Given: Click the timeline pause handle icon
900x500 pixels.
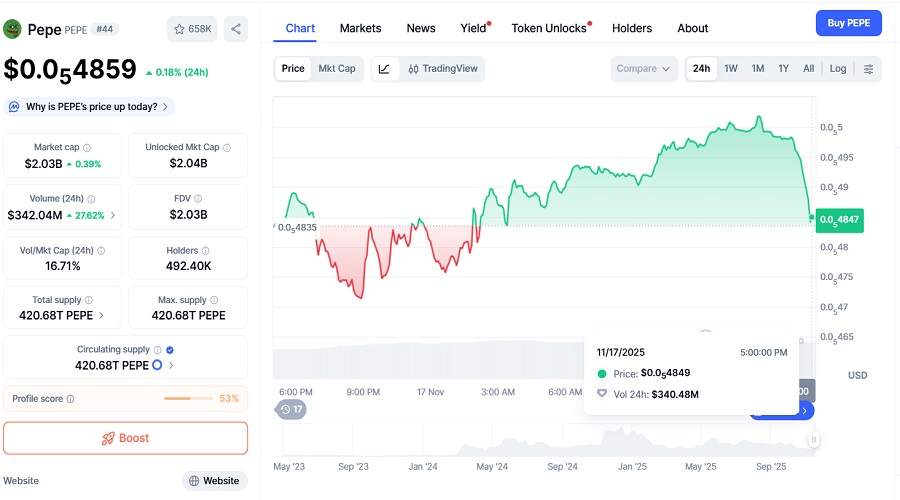Looking at the screenshot, I should coord(814,440).
